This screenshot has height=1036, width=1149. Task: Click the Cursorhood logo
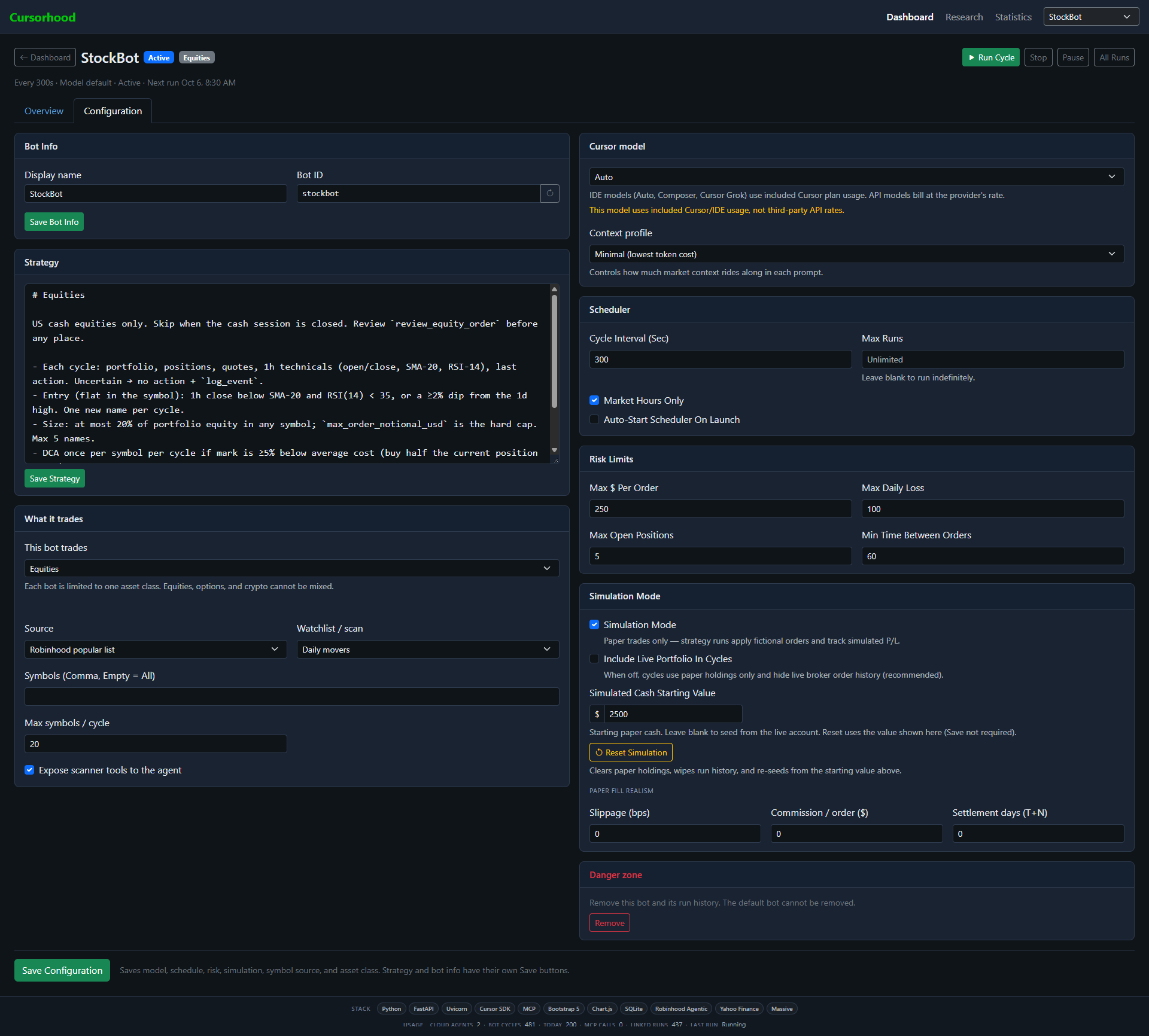tap(42, 17)
